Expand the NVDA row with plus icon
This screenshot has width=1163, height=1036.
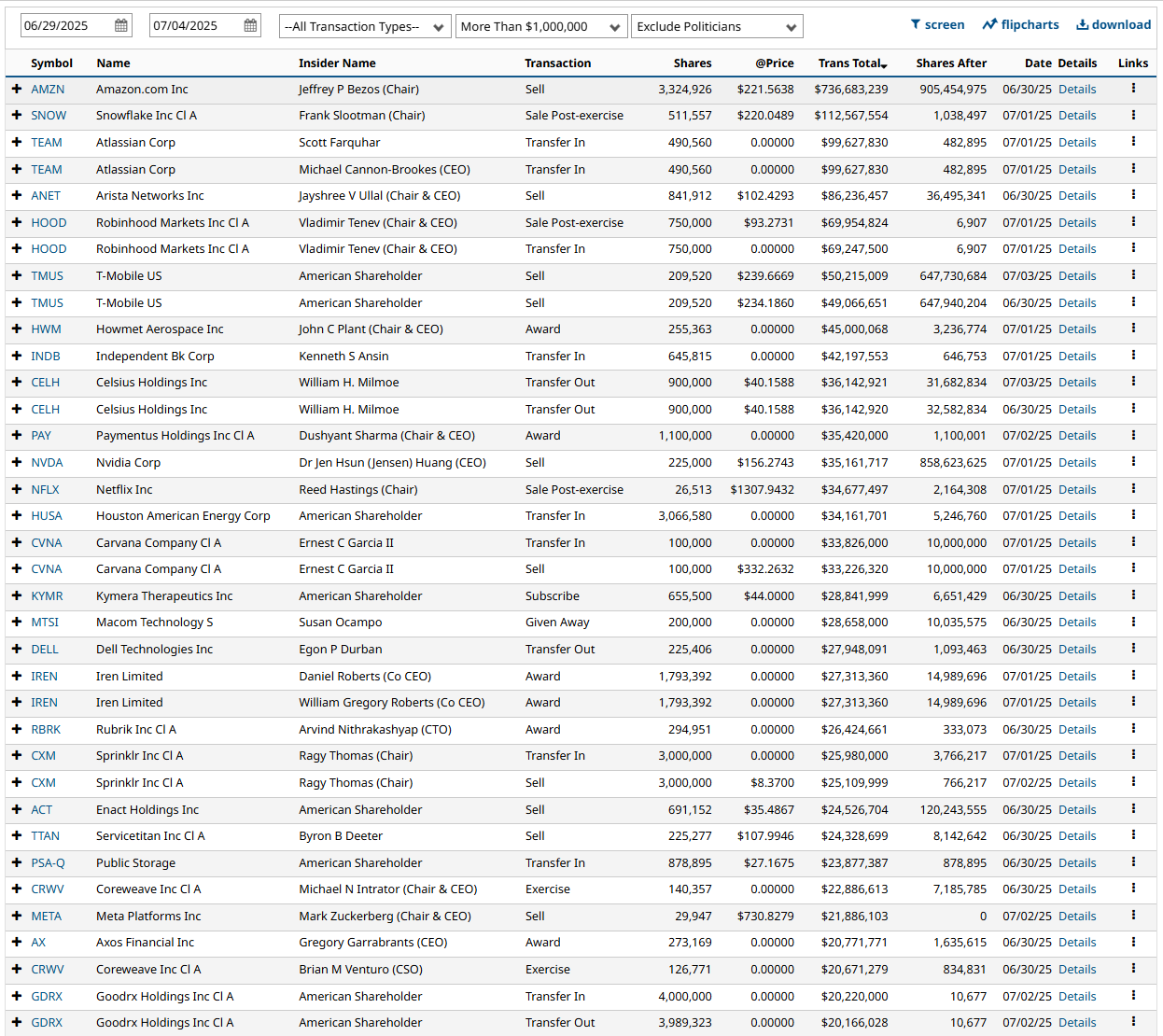17,463
